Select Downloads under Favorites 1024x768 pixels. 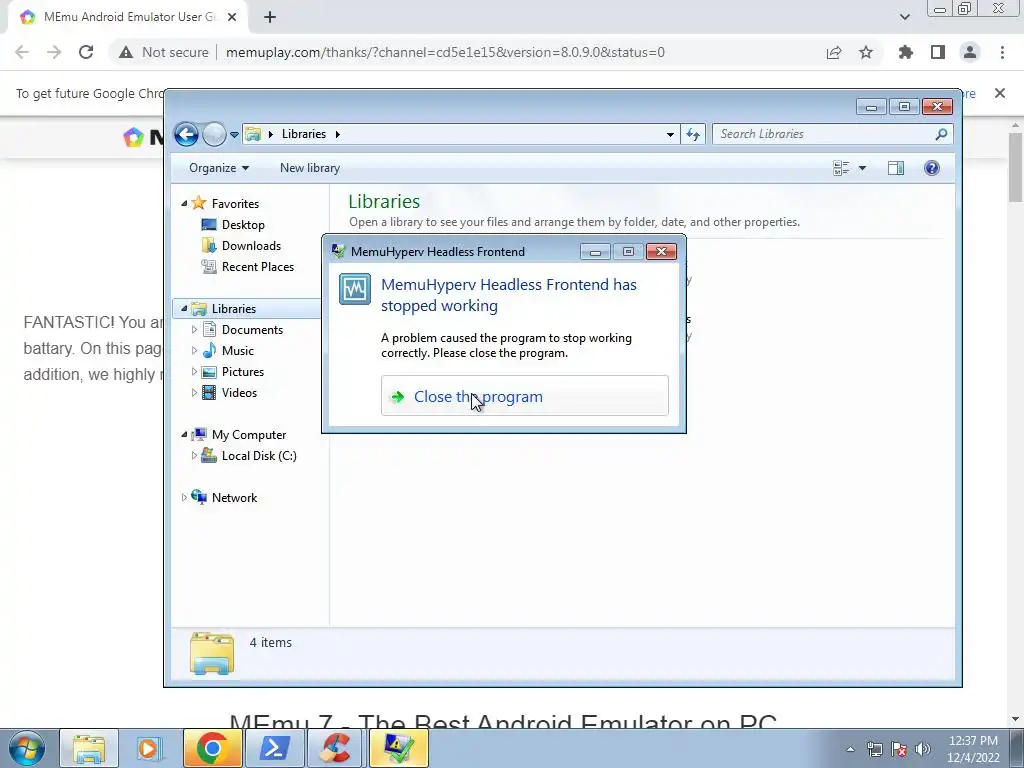point(251,246)
